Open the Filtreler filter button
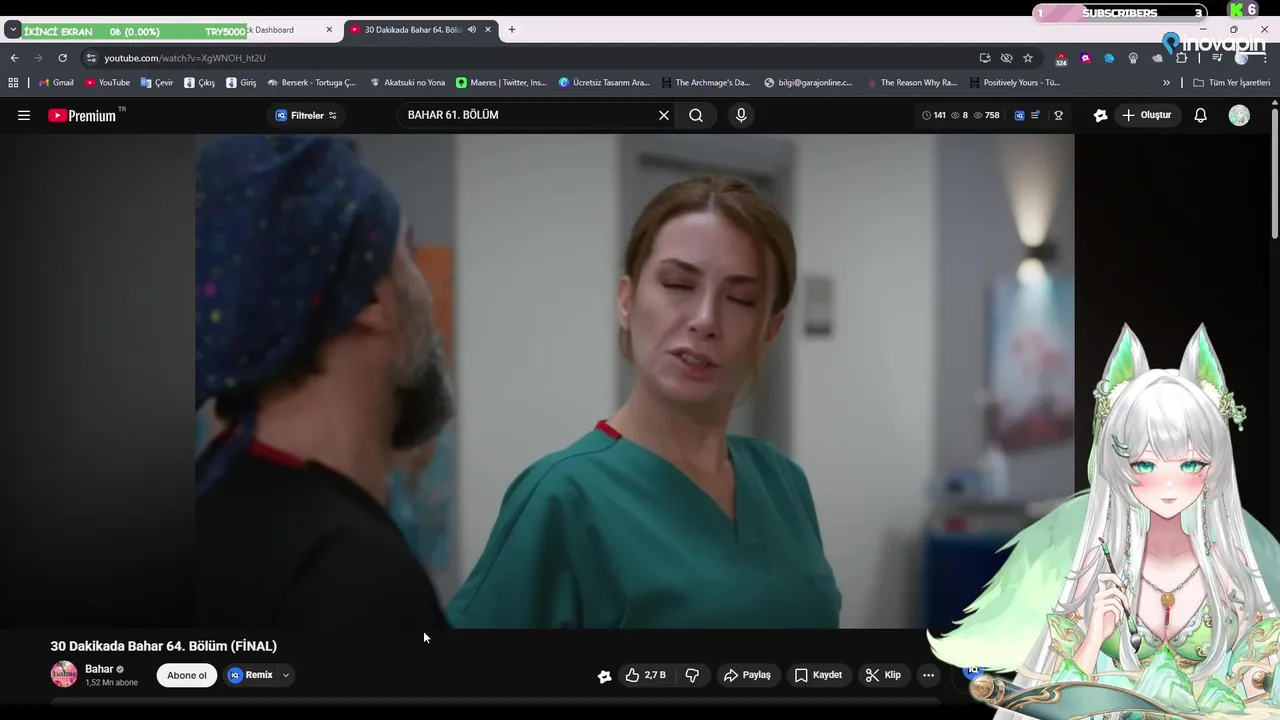The image size is (1280, 720). pyautogui.click(x=306, y=115)
